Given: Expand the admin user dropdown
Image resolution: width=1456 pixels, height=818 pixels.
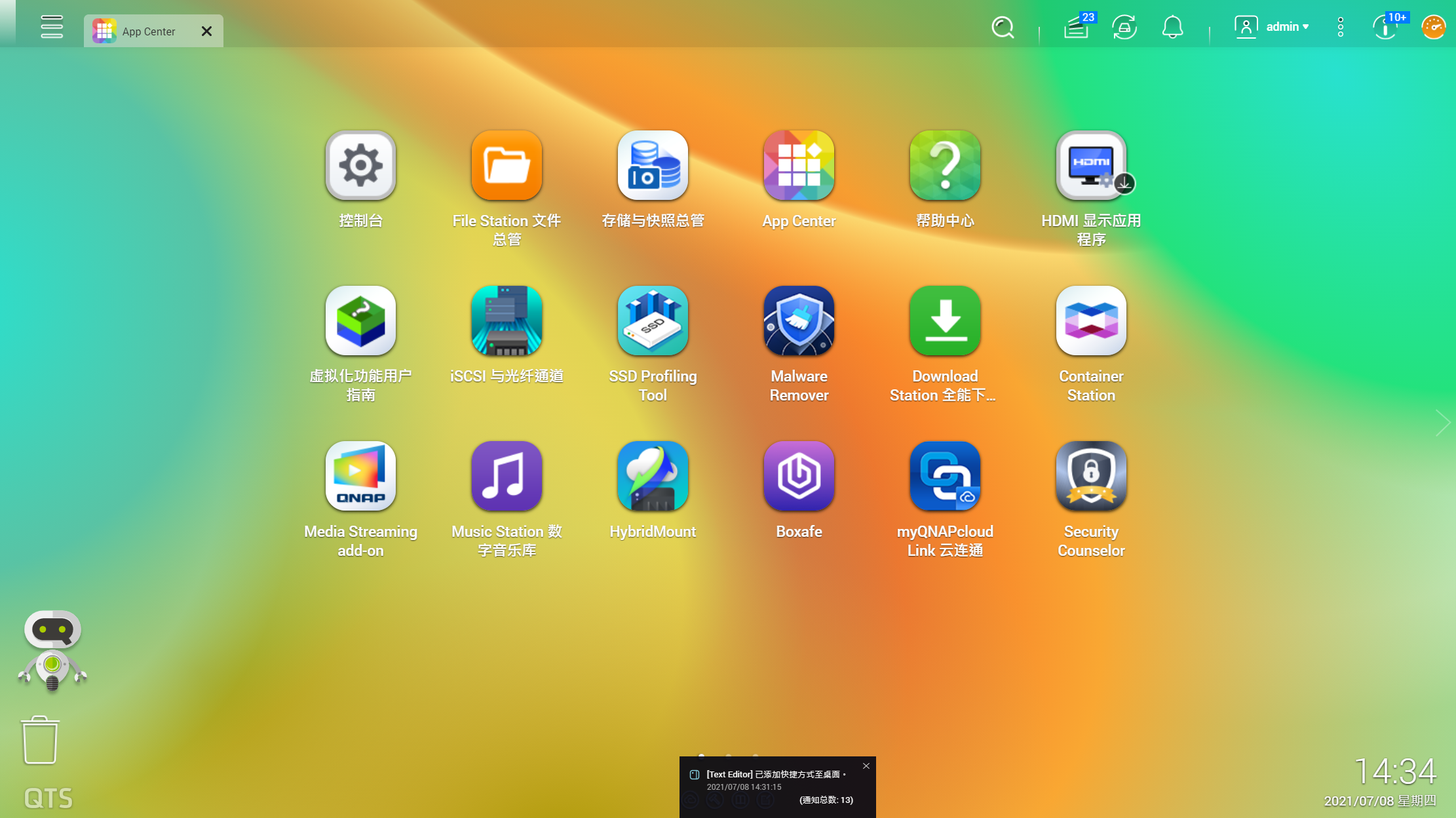Looking at the screenshot, I should point(1272,27).
